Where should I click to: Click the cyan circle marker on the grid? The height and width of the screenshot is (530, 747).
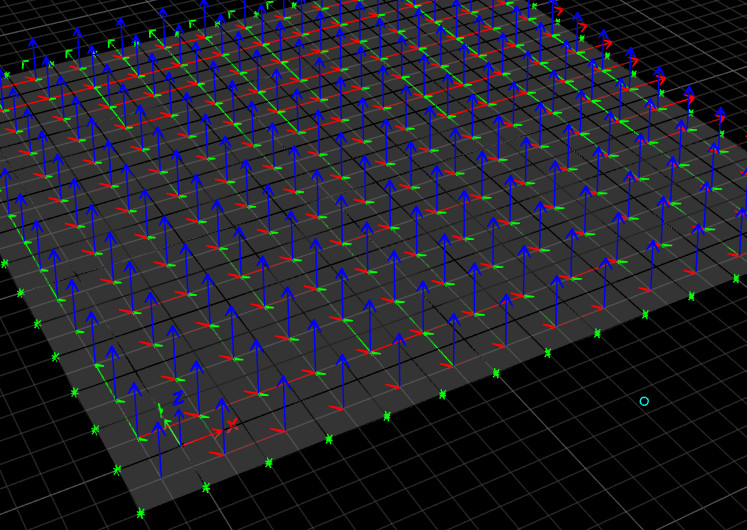coord(644,401)
